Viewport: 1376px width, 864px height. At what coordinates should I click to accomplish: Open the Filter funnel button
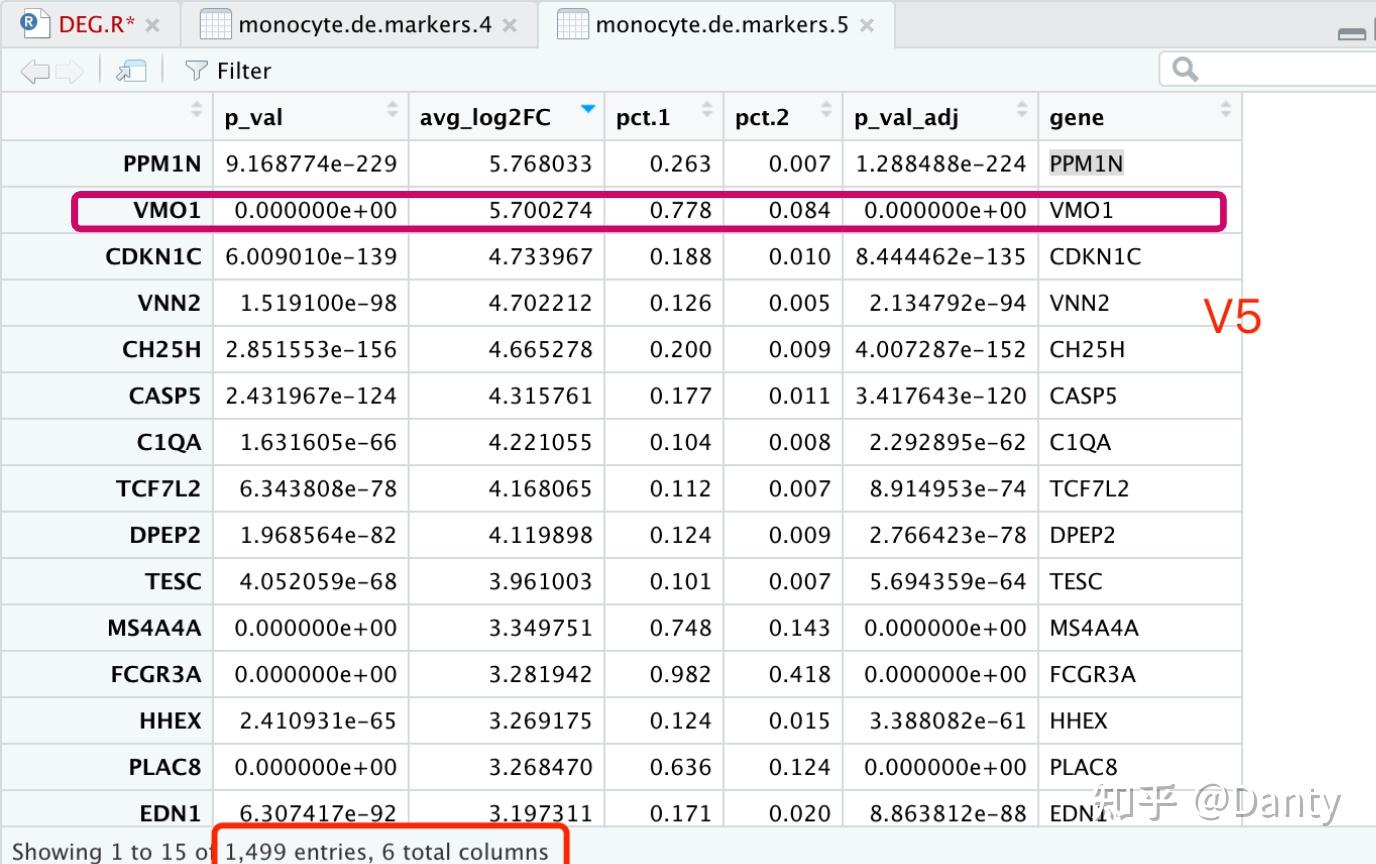pyautogui.click(x=228, y=70)
